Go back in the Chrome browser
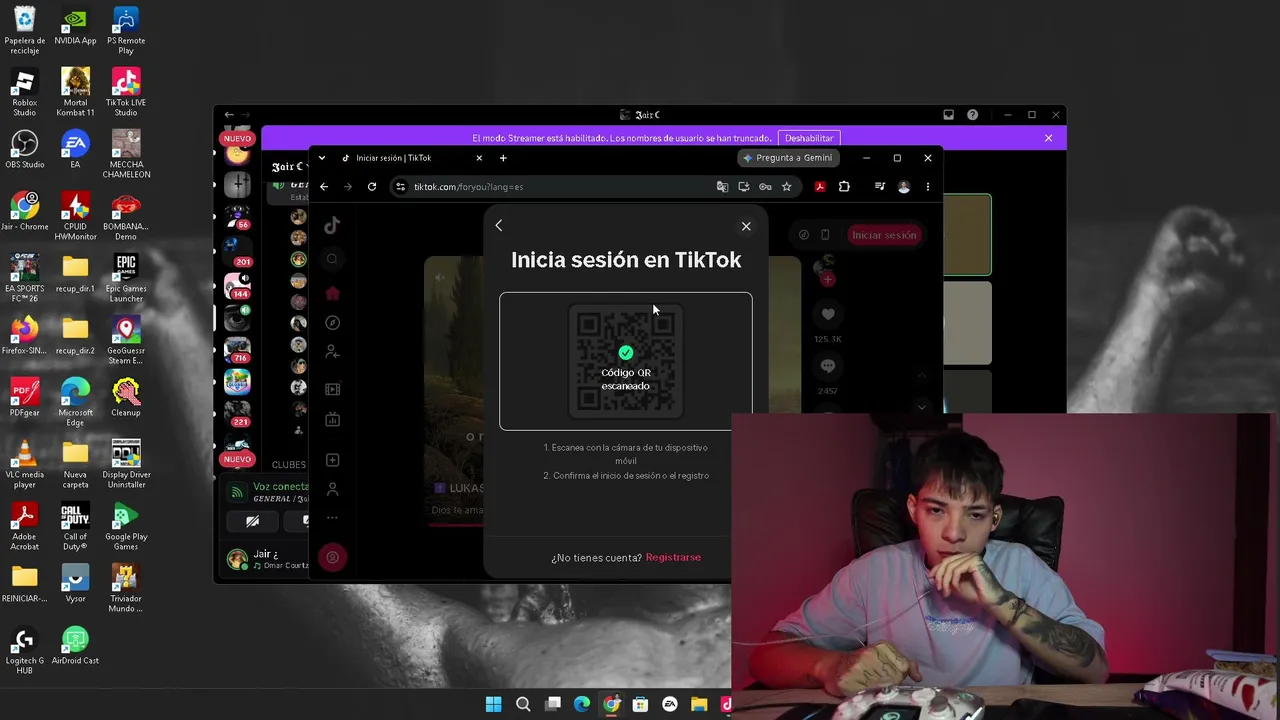The width and height of the screenshot is (1280, 720). tap(324, 187)
